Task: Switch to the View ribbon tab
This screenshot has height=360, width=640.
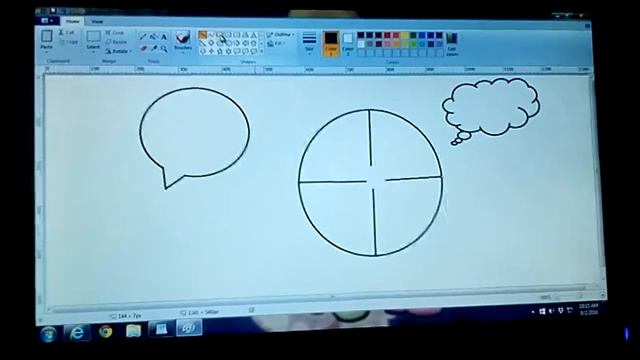Action: click(x=97, y=21)
